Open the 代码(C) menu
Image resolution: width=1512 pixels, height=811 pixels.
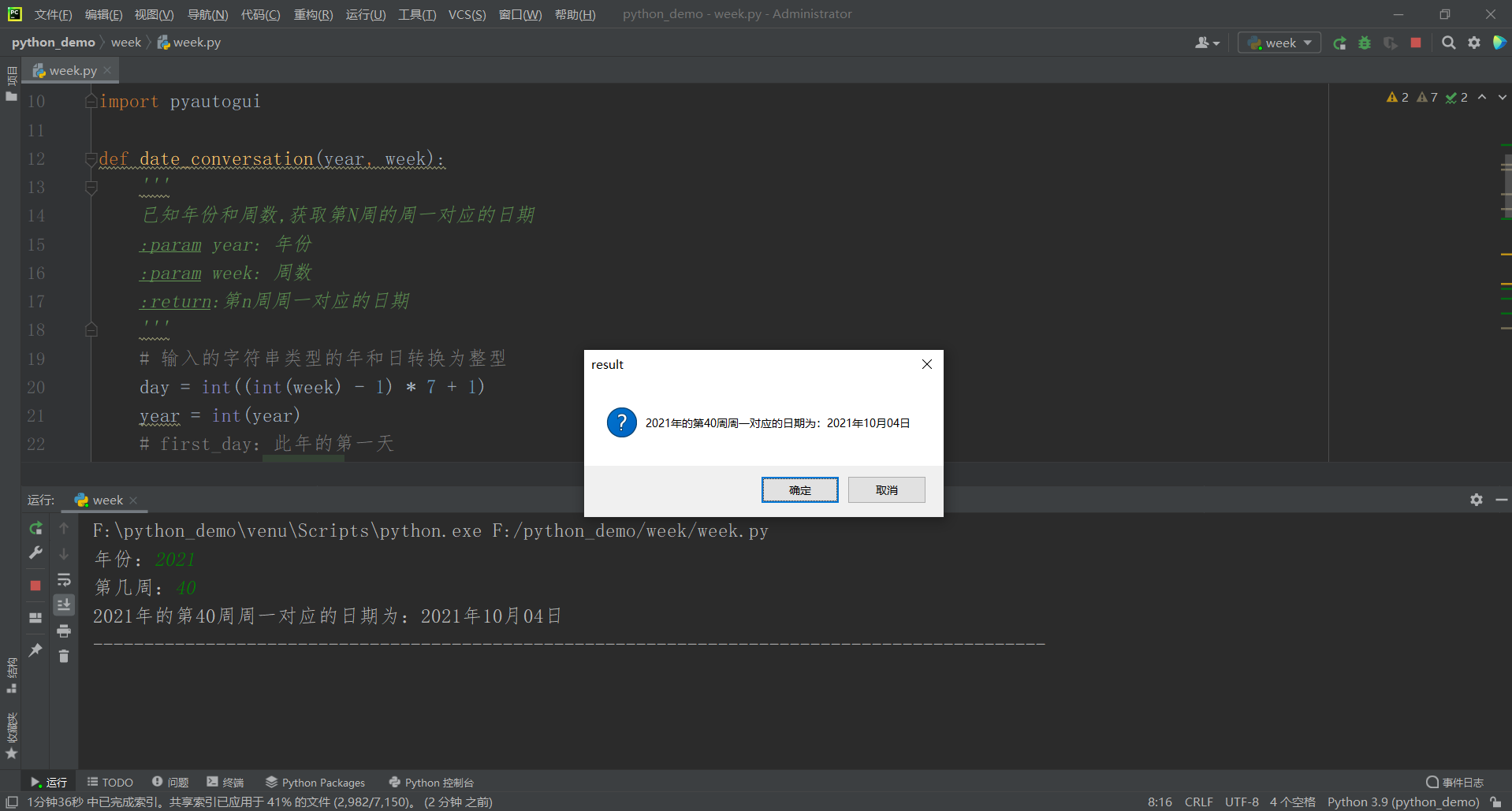point(260,14)
